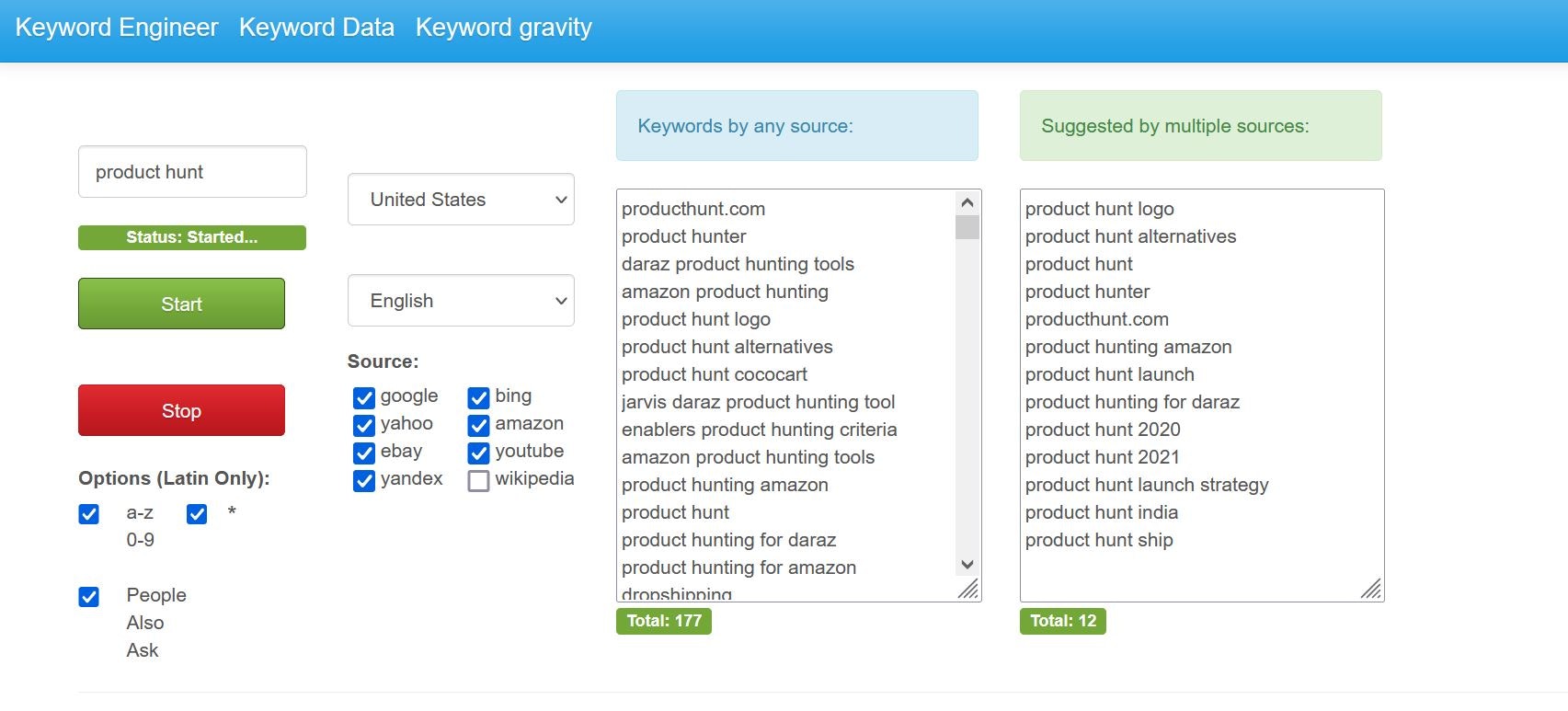Image resolution: width=1568 pixels, height=711 pixels.
Task: Click the scrollbar thumb in keywords list
Action: pyautogui.click(x=967, y=227)
